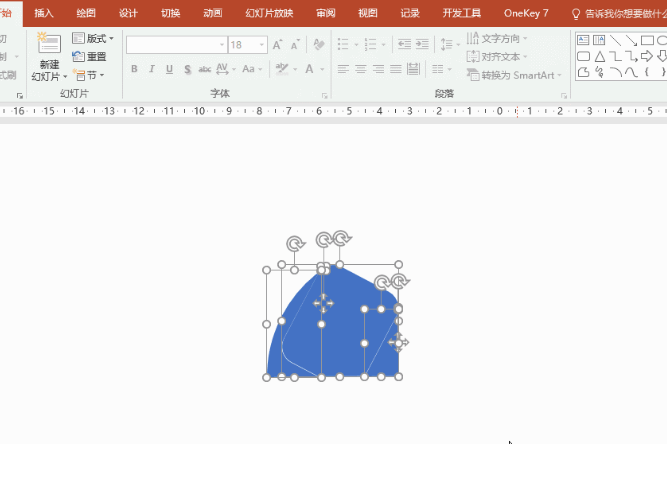This screenshot has width=667, height=486.
Task: Open character spacing (AV) dropdown
Action: (x=226, y=69)
